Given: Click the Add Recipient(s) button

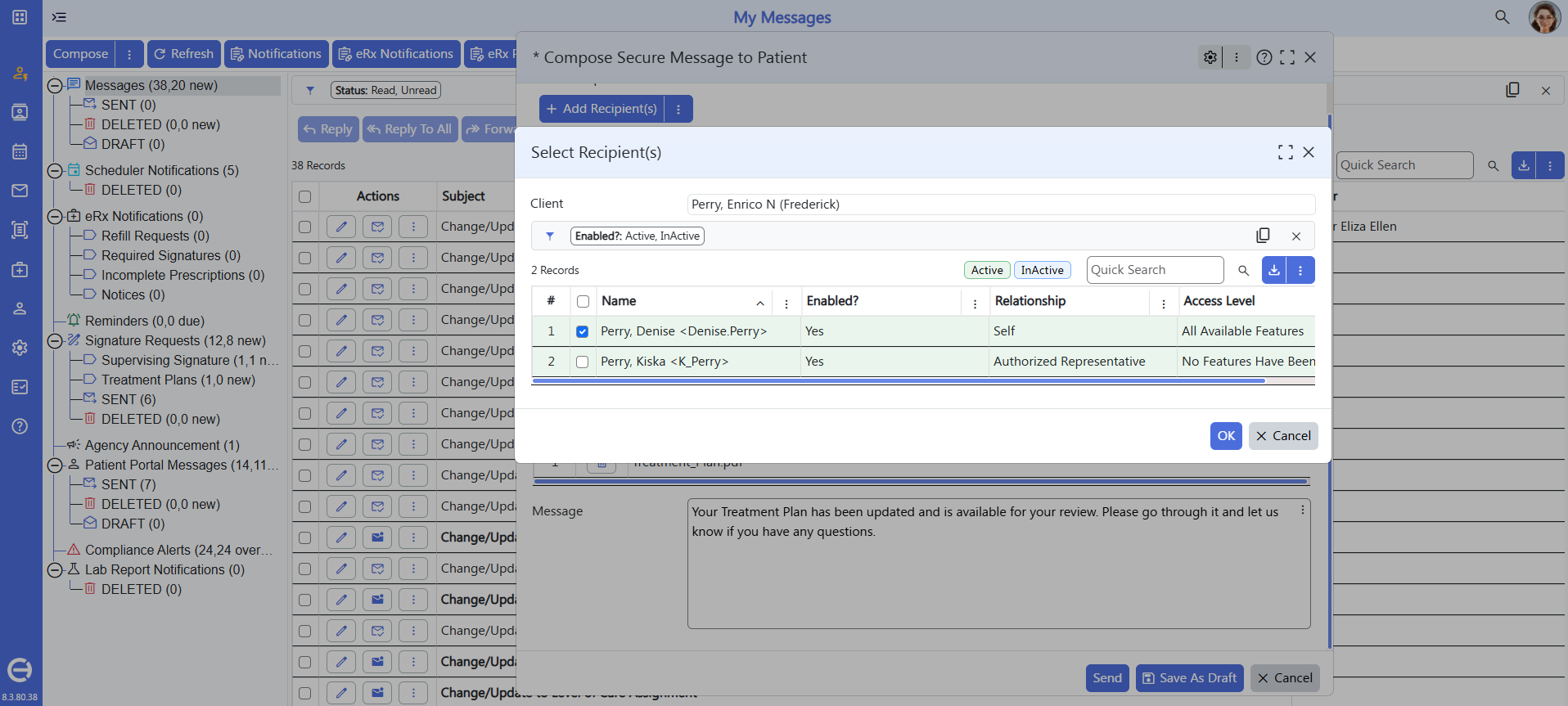Looking at the screenshot, I should (x=602, y=109).
